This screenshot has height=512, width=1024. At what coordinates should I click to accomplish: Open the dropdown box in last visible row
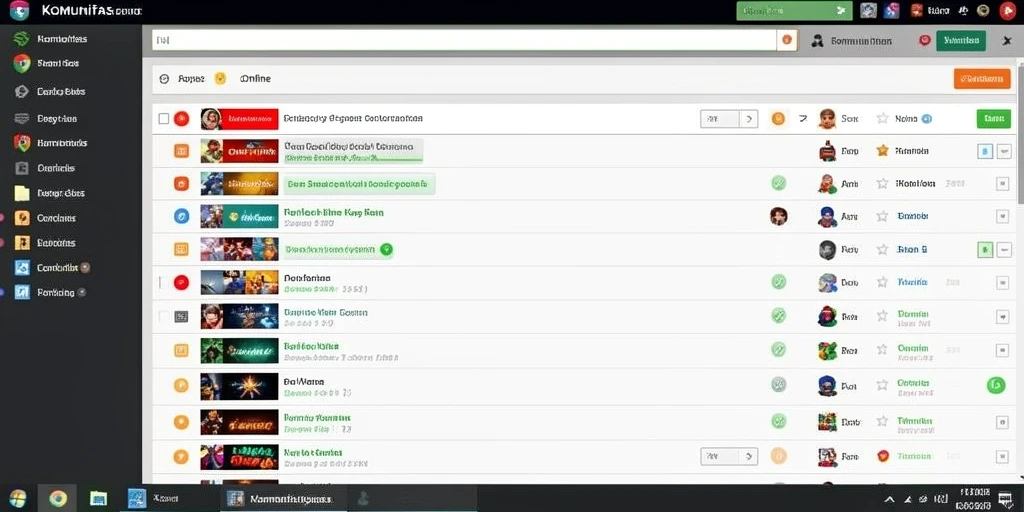point(729,456)
